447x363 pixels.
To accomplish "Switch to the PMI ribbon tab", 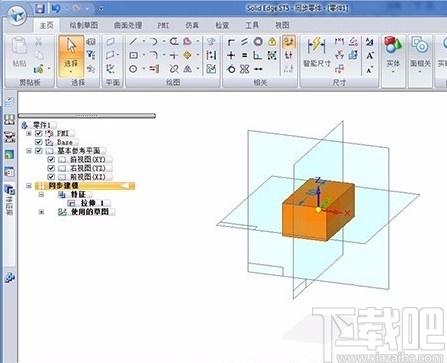I will click(x=163, y=25).
